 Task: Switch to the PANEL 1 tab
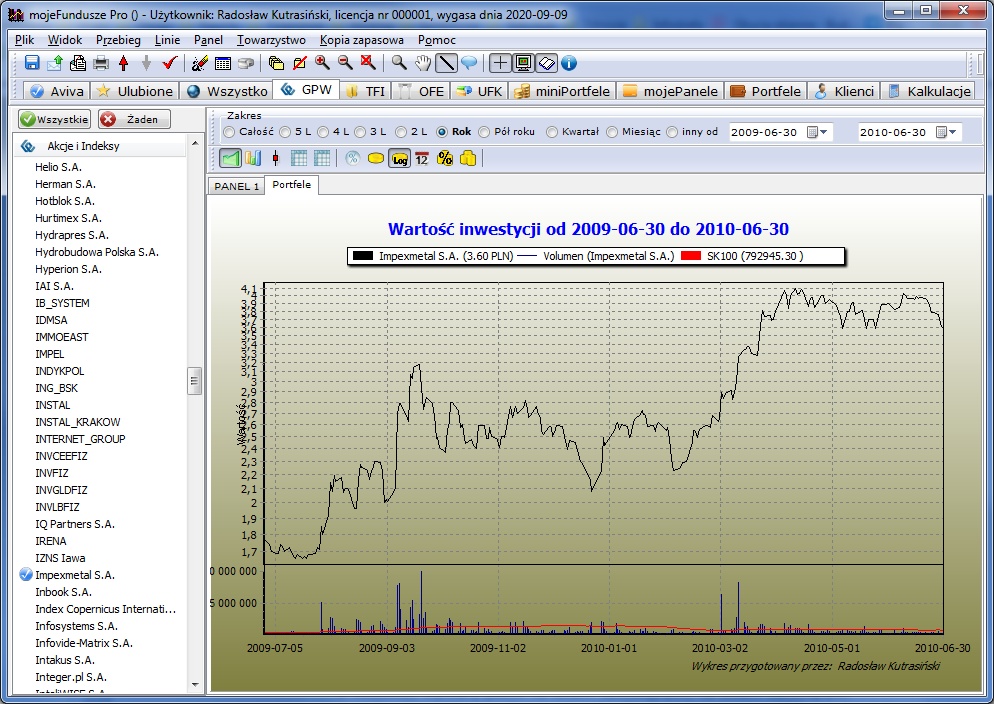point(237,186)
